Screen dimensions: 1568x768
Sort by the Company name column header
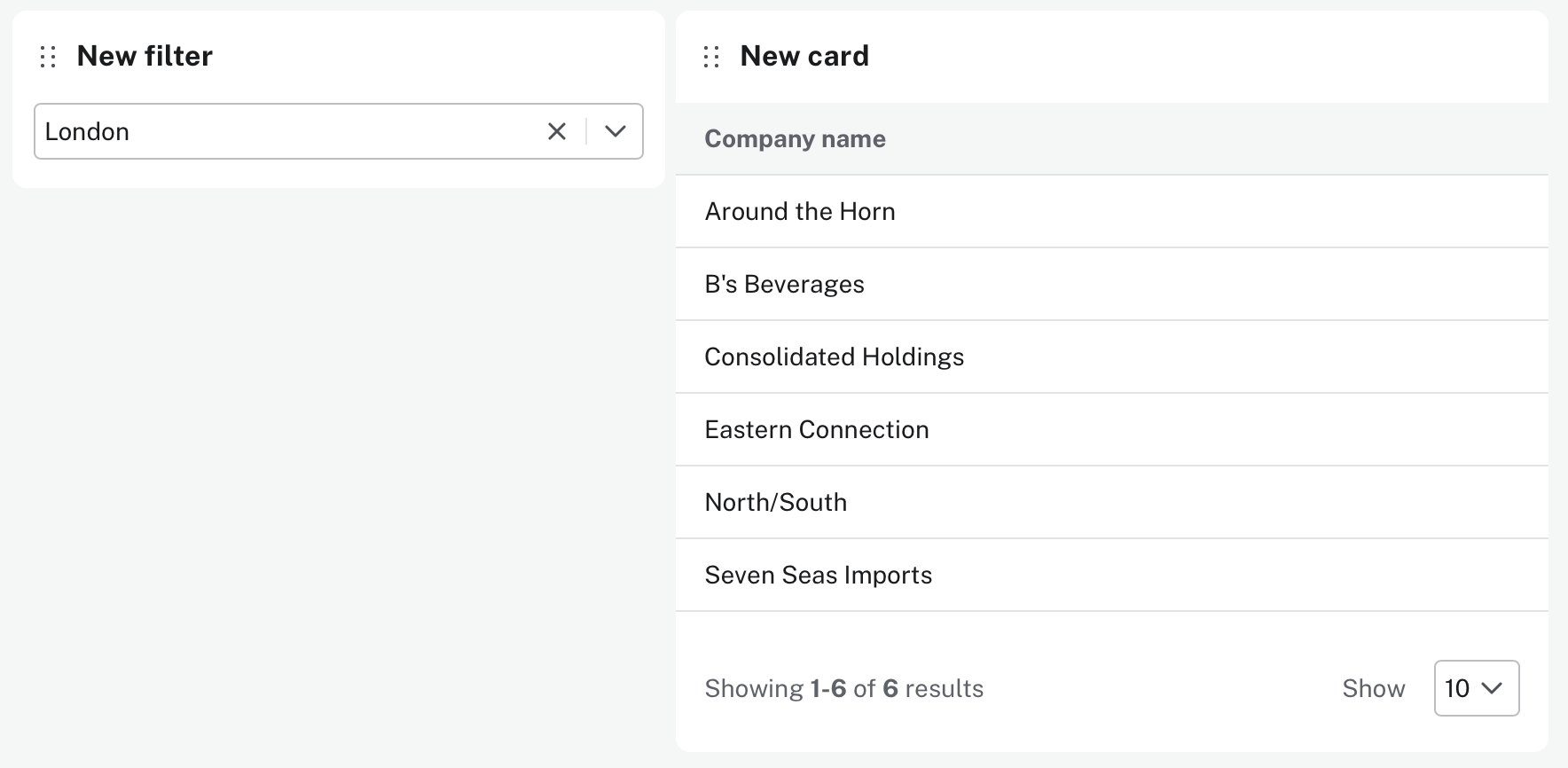tap(795, 138)
